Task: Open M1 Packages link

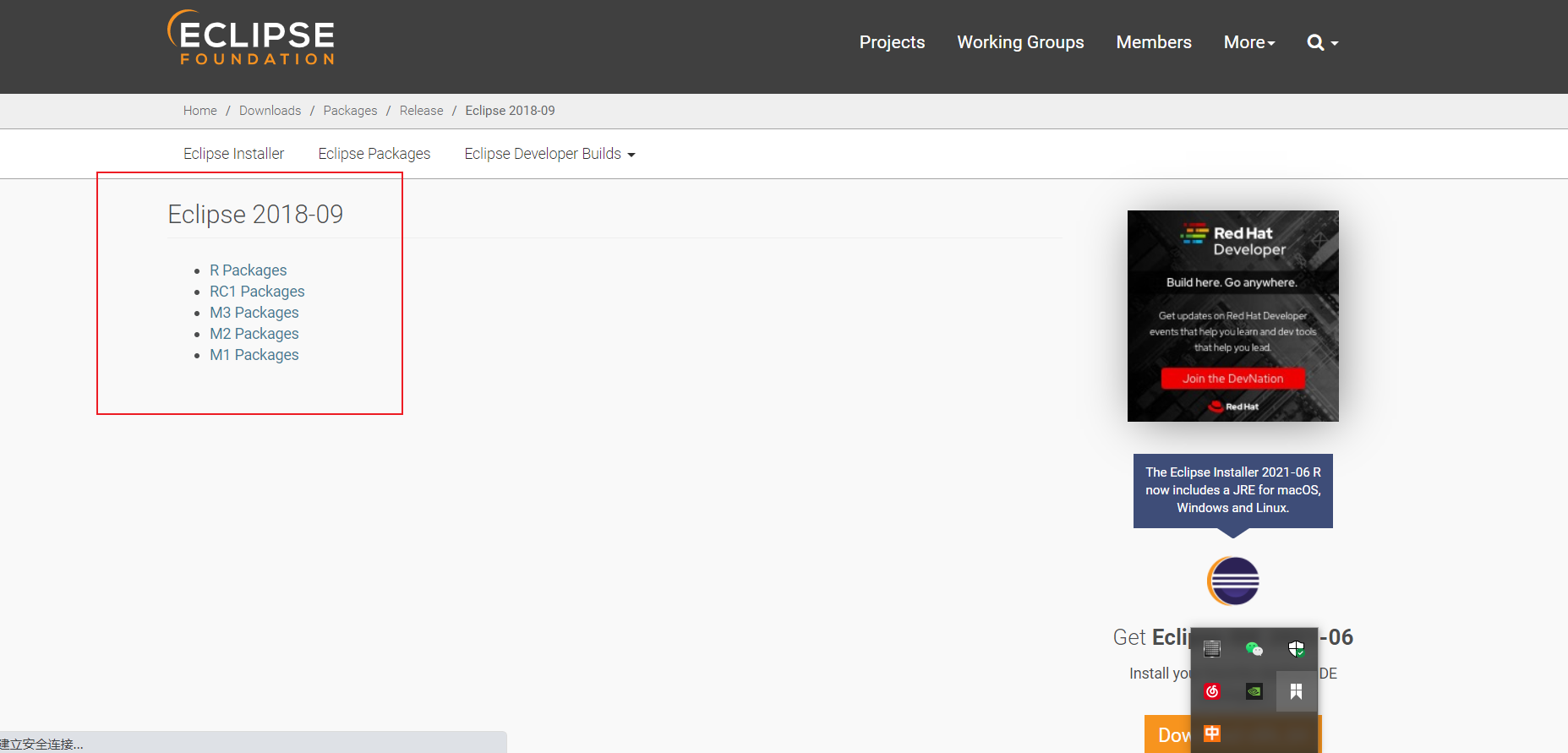Action: [254, 355]
